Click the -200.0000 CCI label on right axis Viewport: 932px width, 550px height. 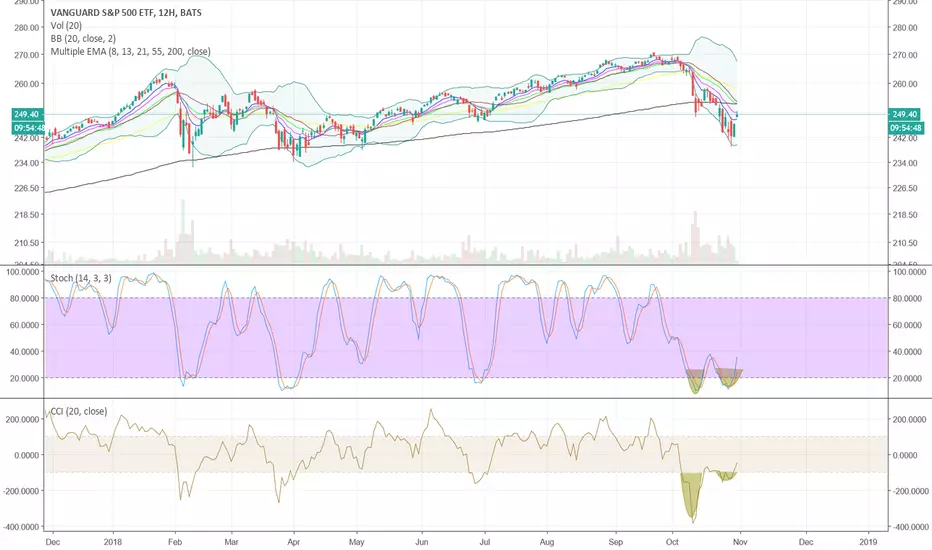pyautogui.click(x=909, y=491)
